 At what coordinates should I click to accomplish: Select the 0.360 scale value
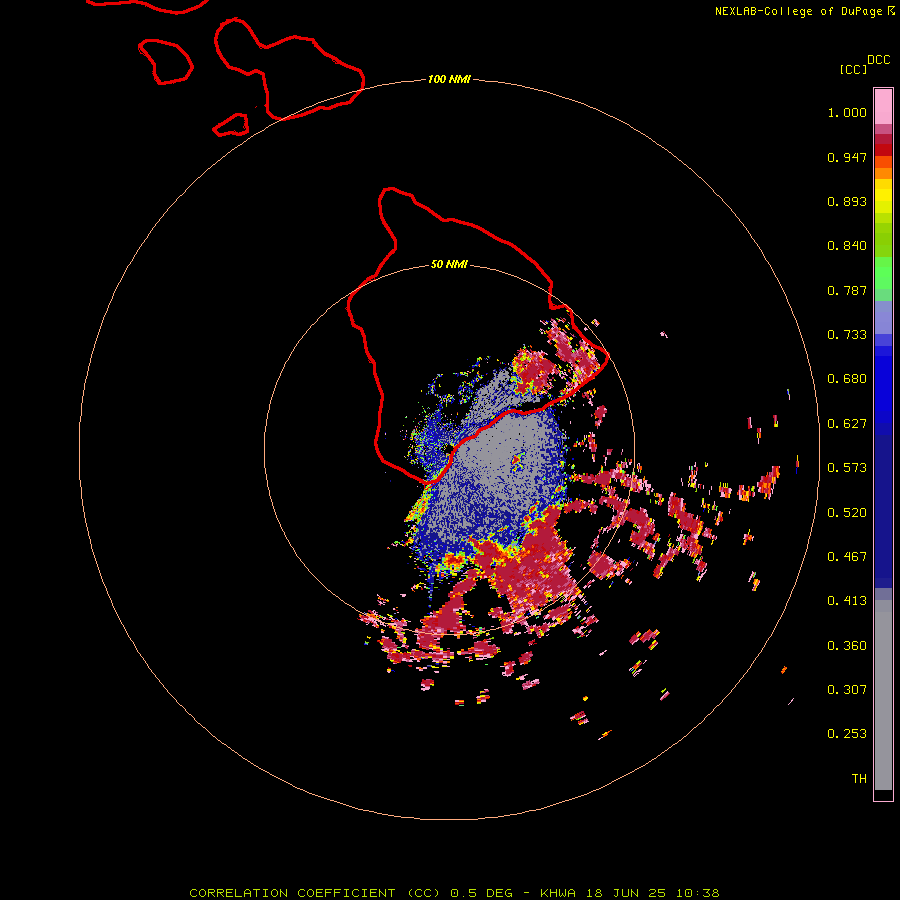click(847, 646)
